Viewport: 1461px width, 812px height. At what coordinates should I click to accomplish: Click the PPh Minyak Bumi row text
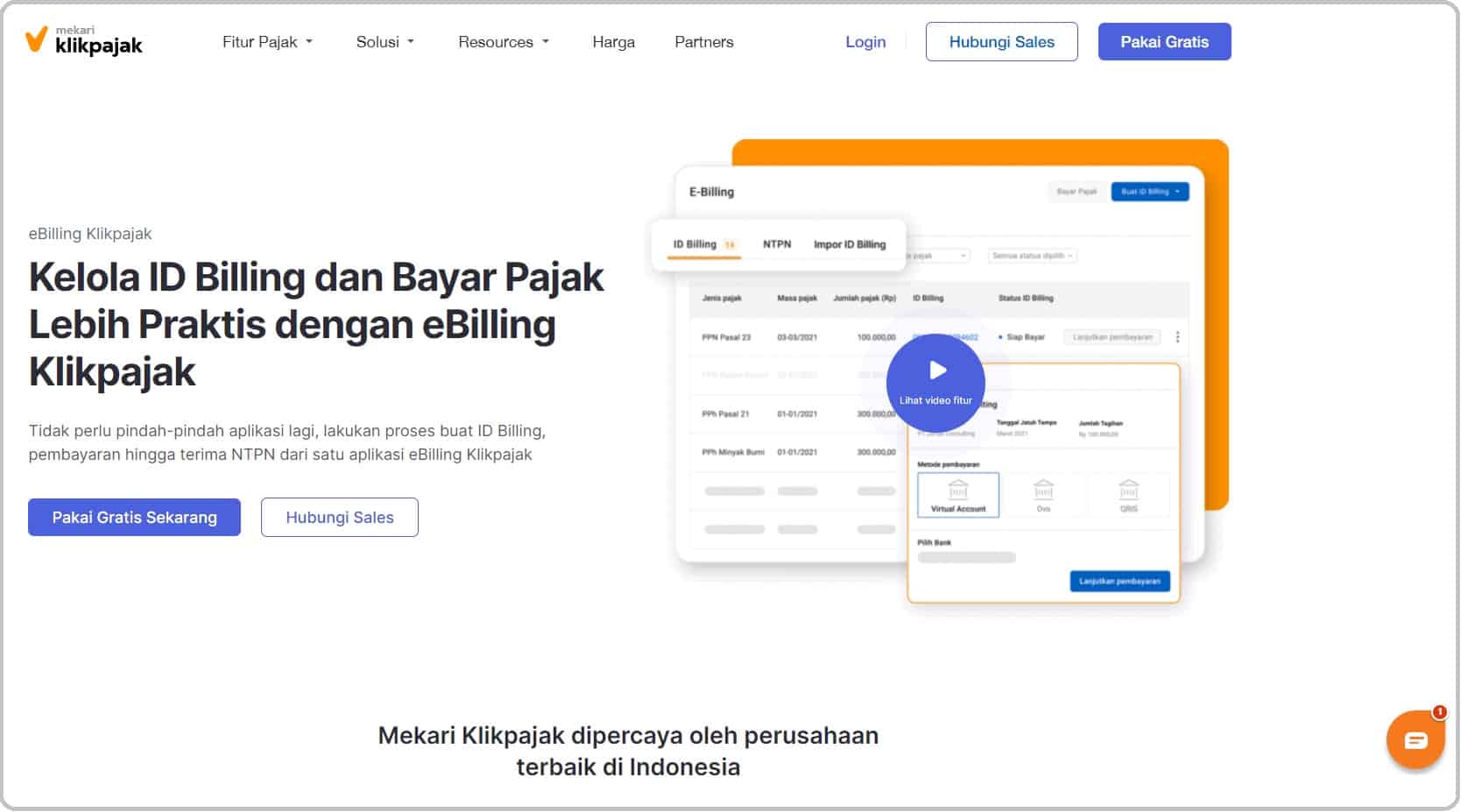click(733, 453)
